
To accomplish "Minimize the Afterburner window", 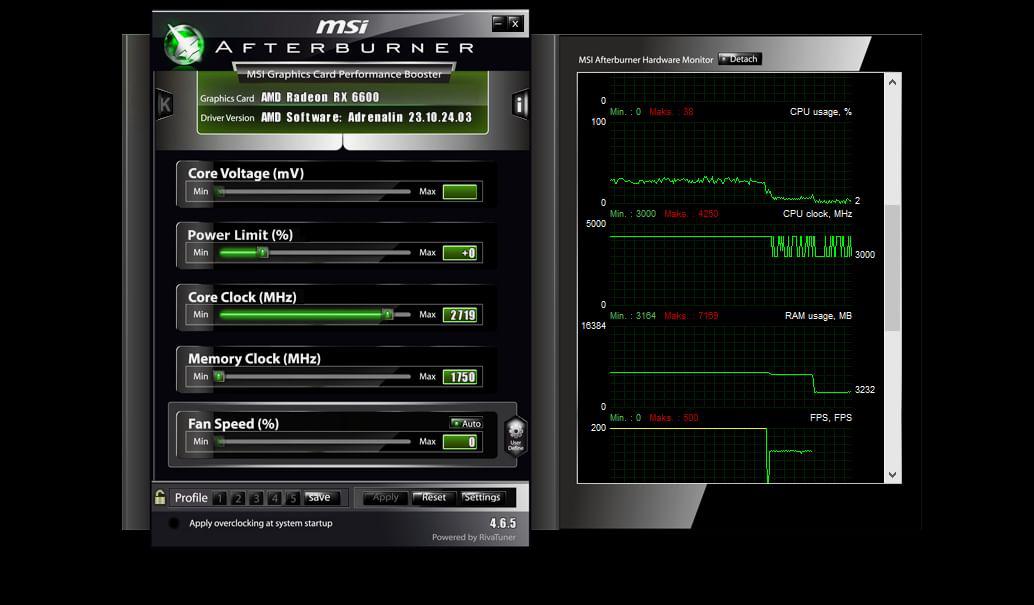I will click(x=499, y=23).
